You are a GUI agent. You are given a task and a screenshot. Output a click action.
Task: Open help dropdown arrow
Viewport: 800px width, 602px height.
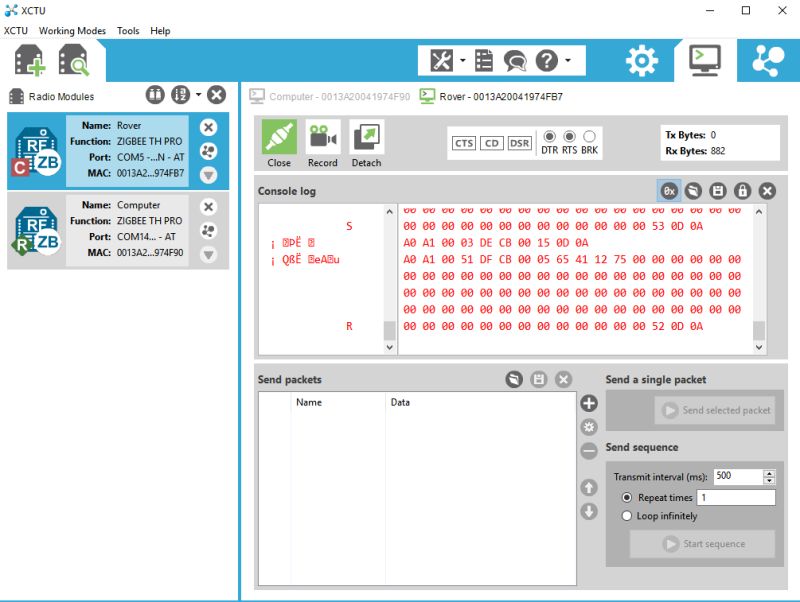568,61
